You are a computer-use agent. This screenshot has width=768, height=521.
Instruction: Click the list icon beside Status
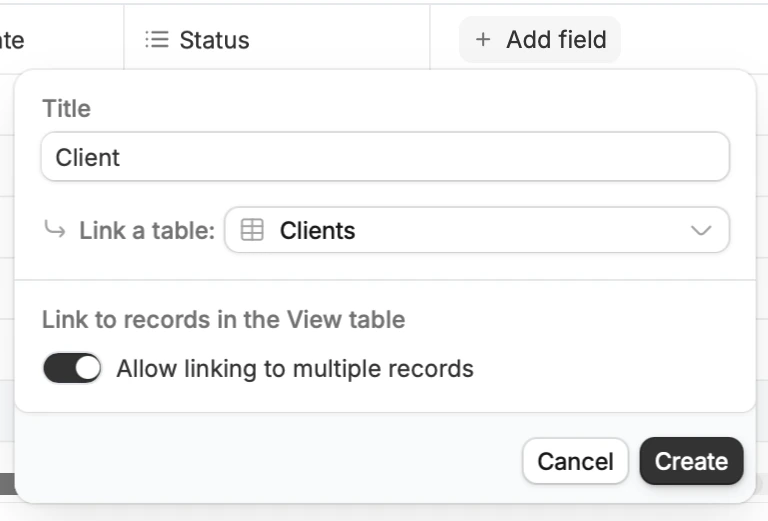pyautogui.click(x=157, y=40)
